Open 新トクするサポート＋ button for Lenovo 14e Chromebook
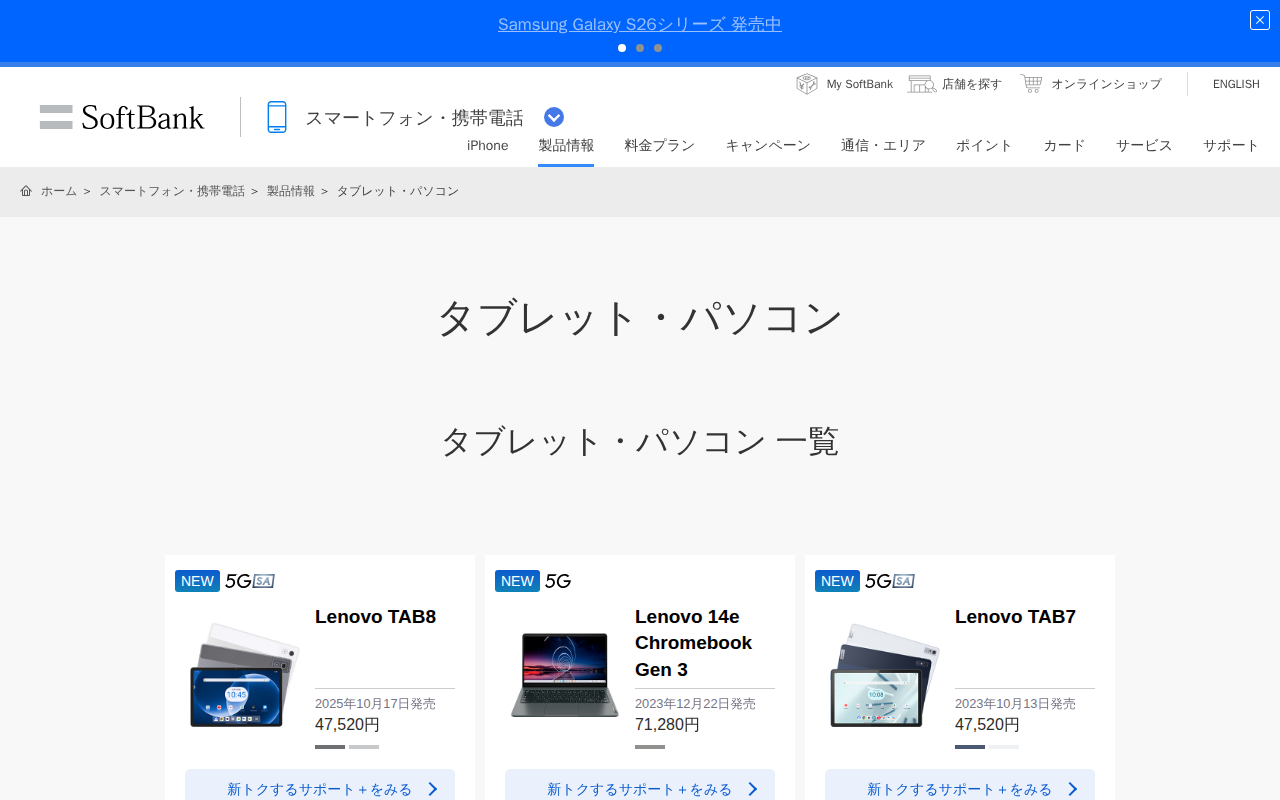This screenshot has width=1280, height=800. [640, 786]
